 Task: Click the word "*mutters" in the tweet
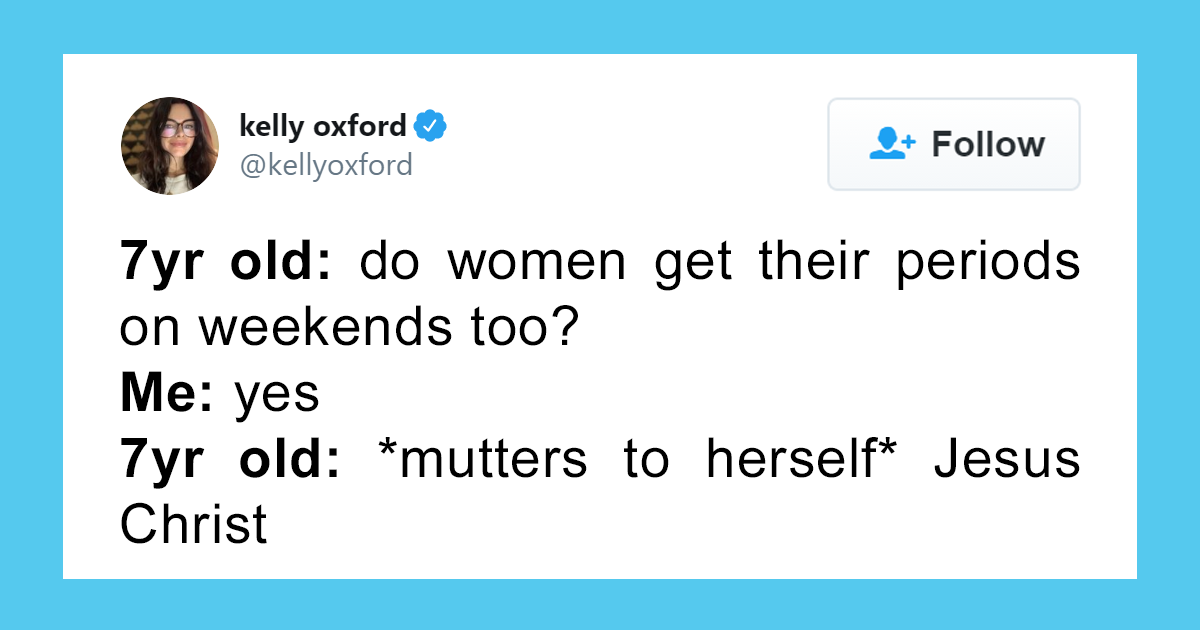[483, 460]
